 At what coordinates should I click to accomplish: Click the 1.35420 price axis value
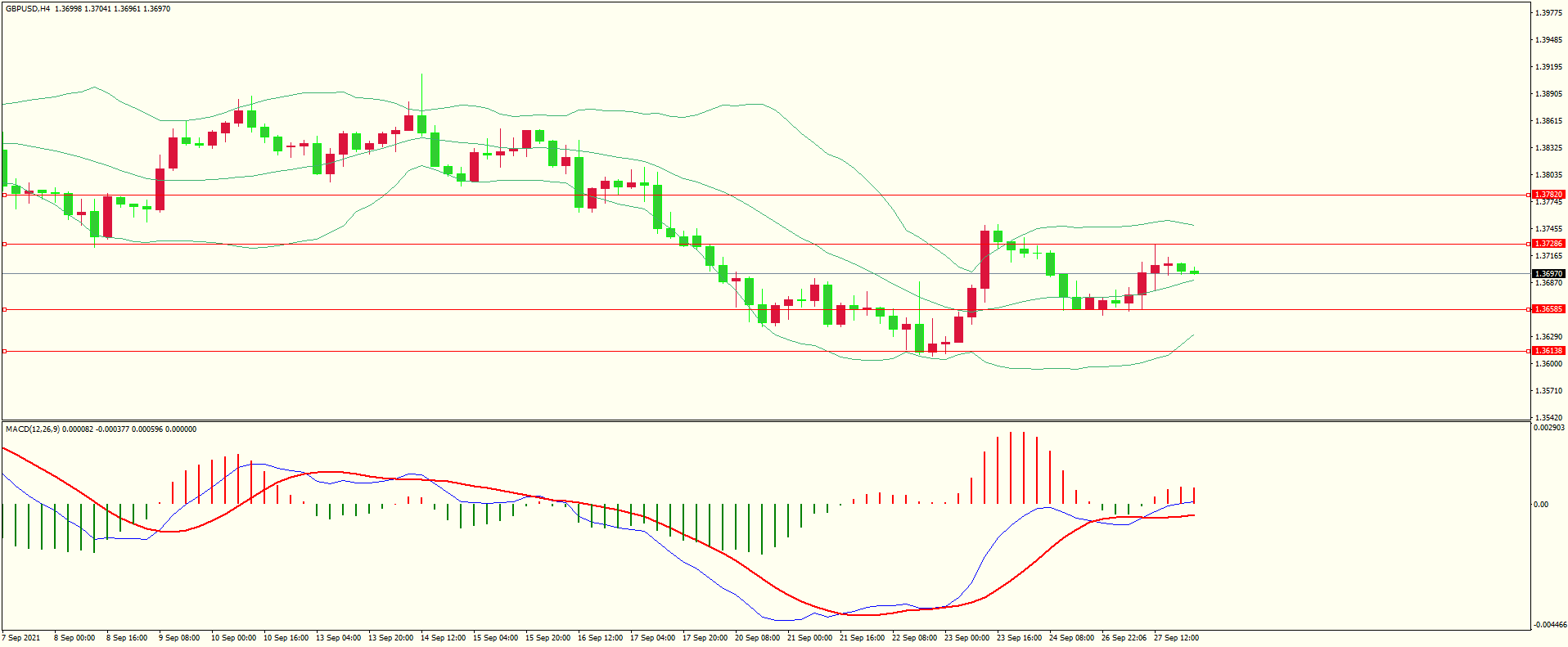[1549, 418]
